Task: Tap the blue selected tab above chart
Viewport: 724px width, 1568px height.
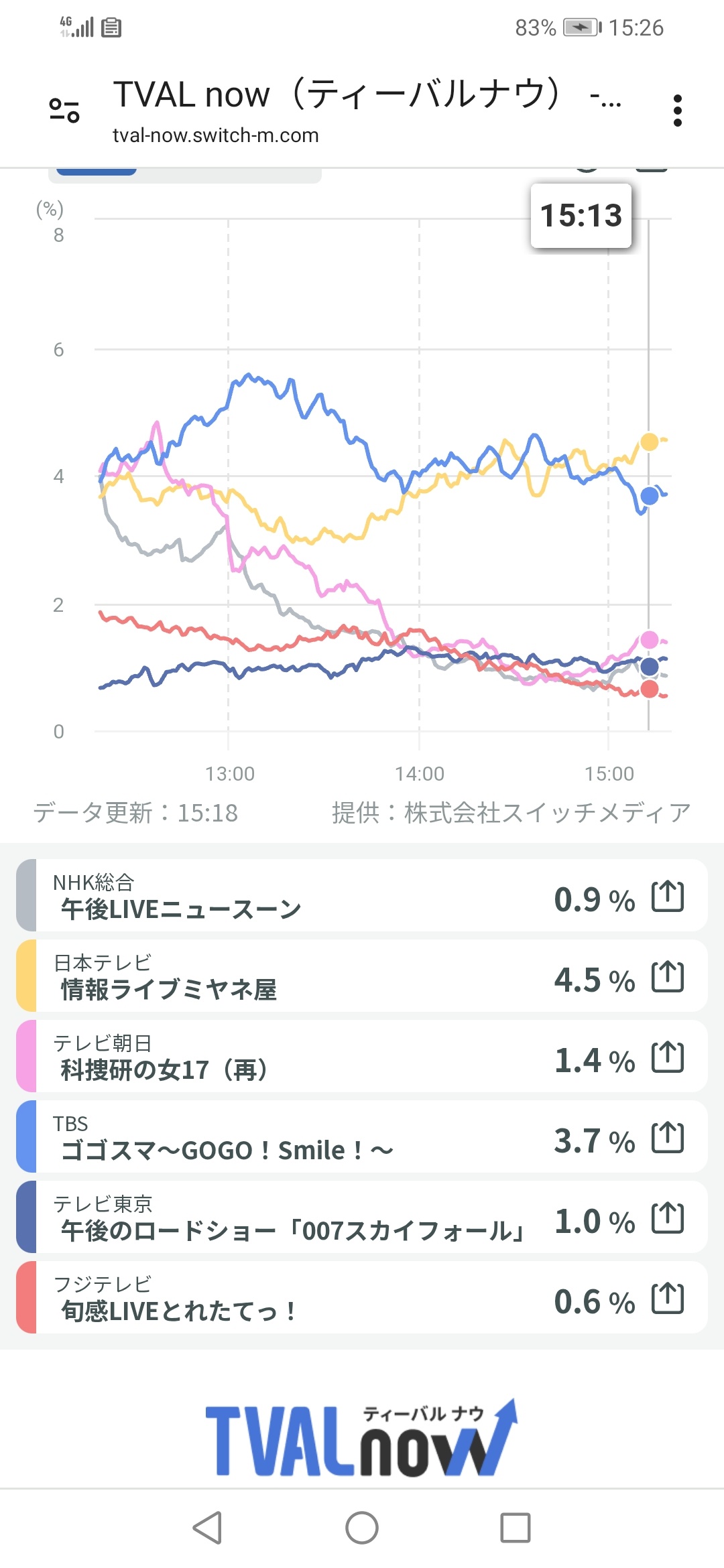Action: (97, 172)
